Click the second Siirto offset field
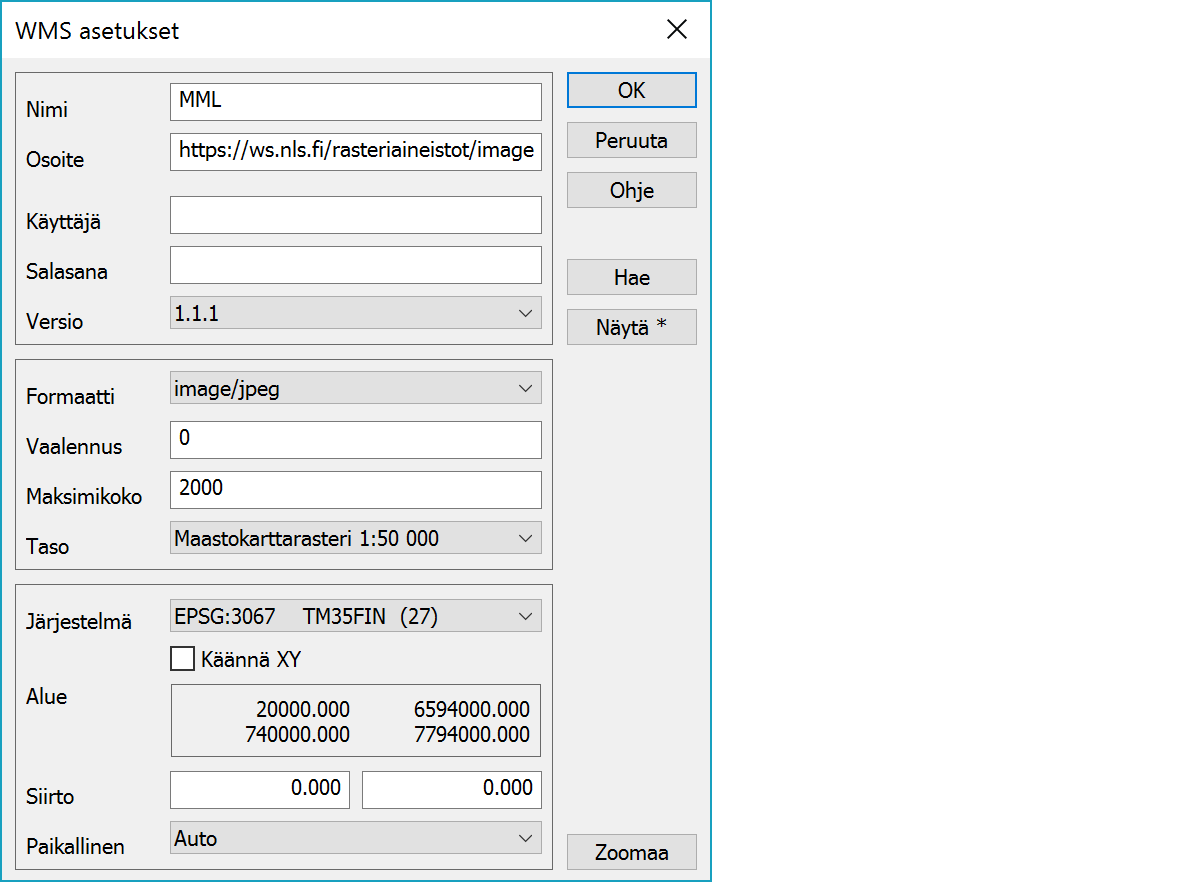 451,789
